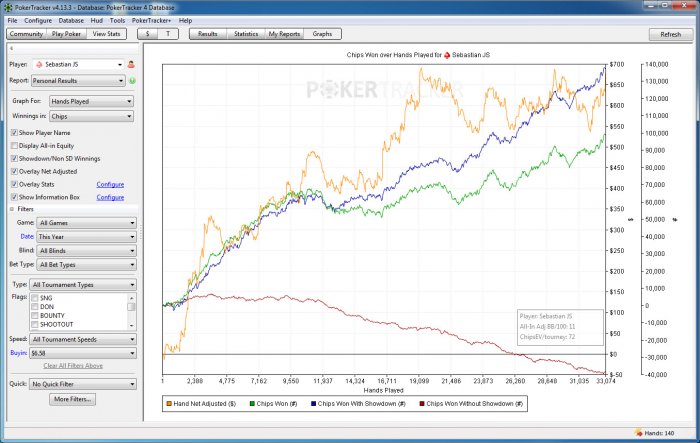Click the player profile icon beside Player dropdown
The width and height of the screenshot is (700, 443).
tap(131, 65)
